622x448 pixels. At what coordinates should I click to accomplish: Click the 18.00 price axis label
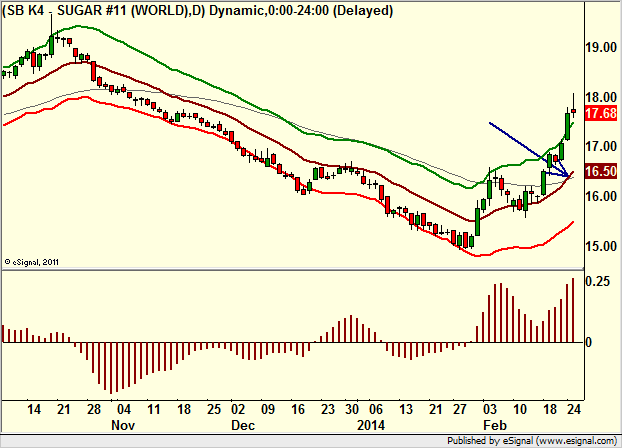pos(601,97)
